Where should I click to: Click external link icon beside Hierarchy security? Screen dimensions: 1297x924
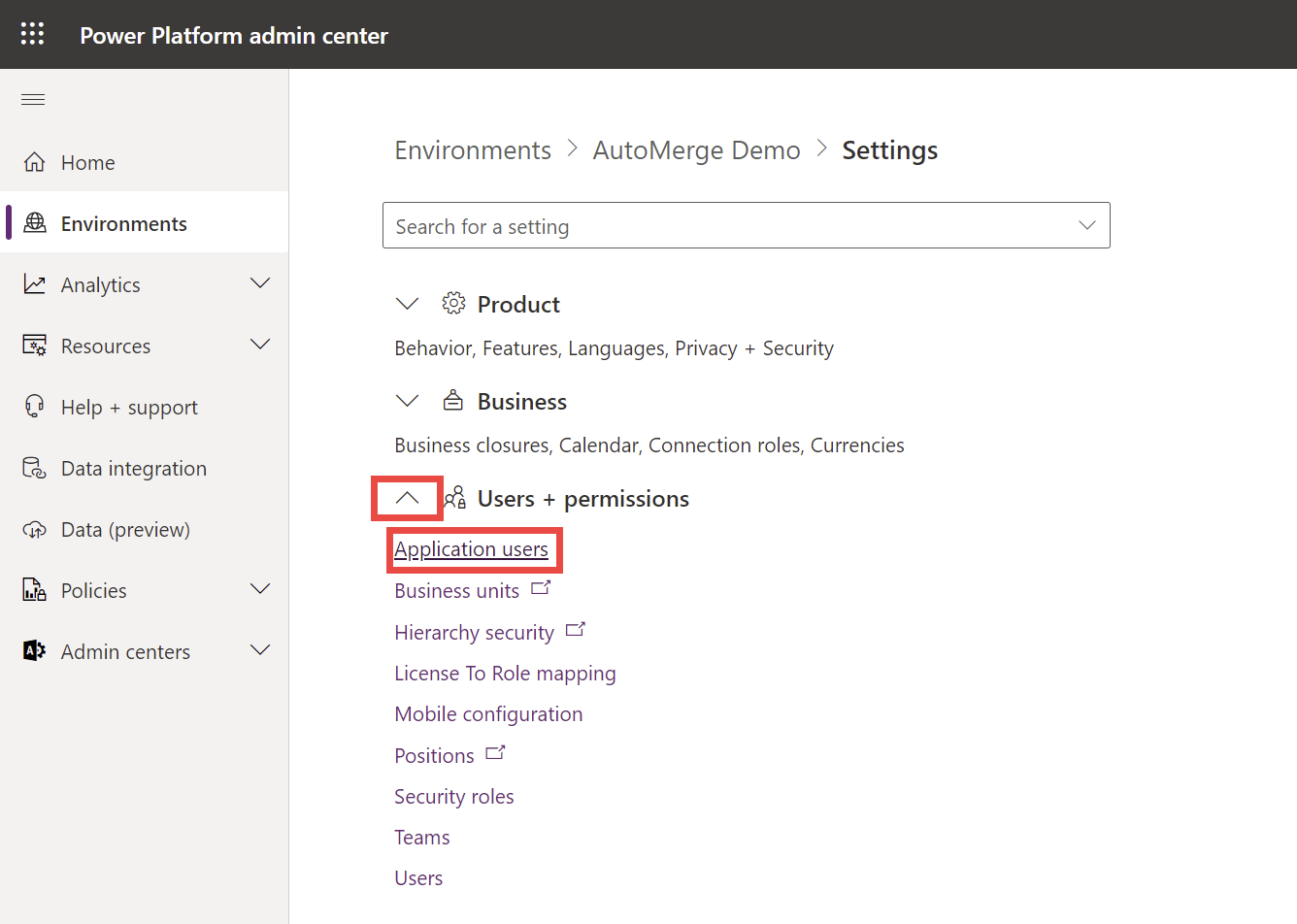(576, 630)
